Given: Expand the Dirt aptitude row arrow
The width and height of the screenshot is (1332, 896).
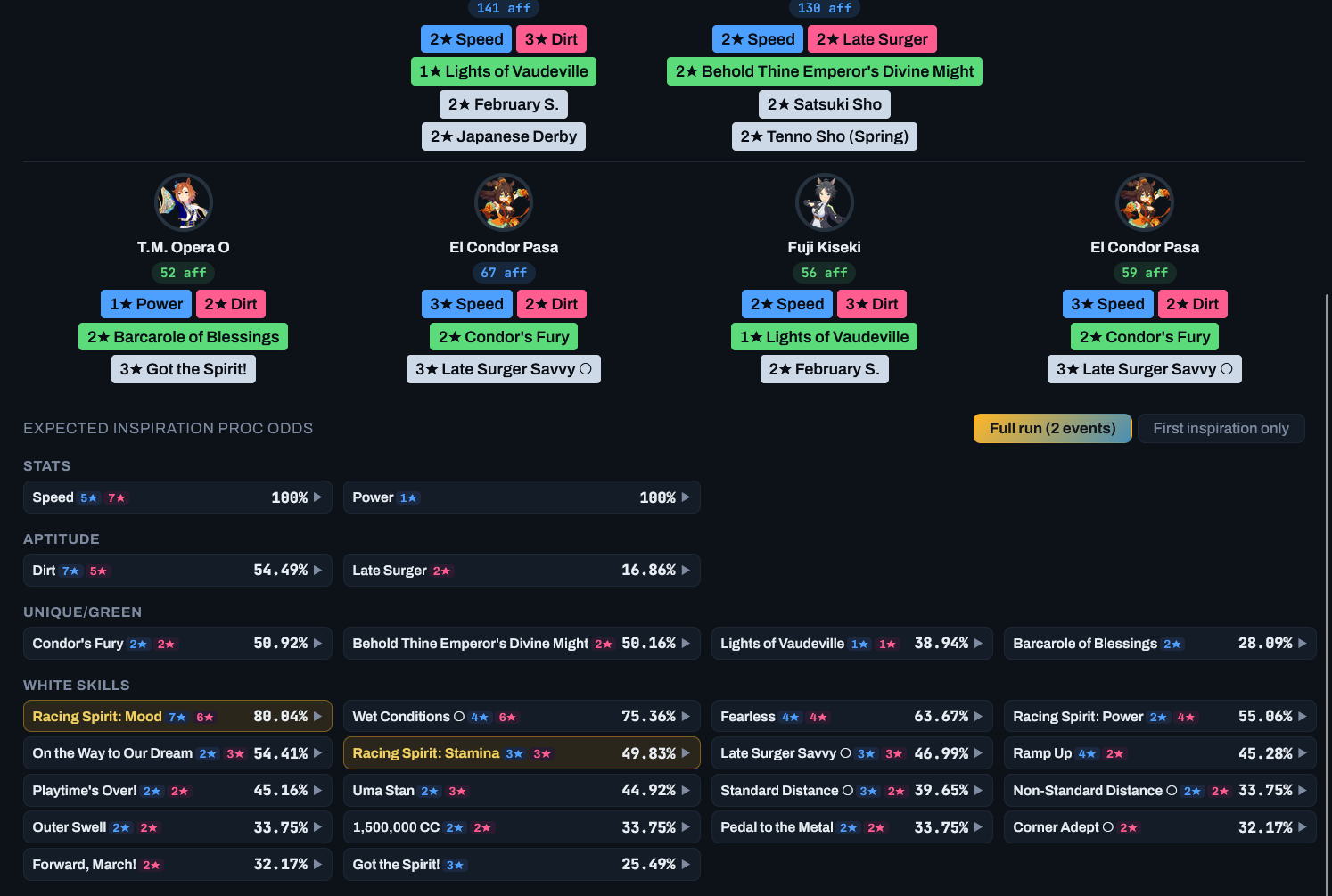Looking at the screenshot, I should coord(318,571).
